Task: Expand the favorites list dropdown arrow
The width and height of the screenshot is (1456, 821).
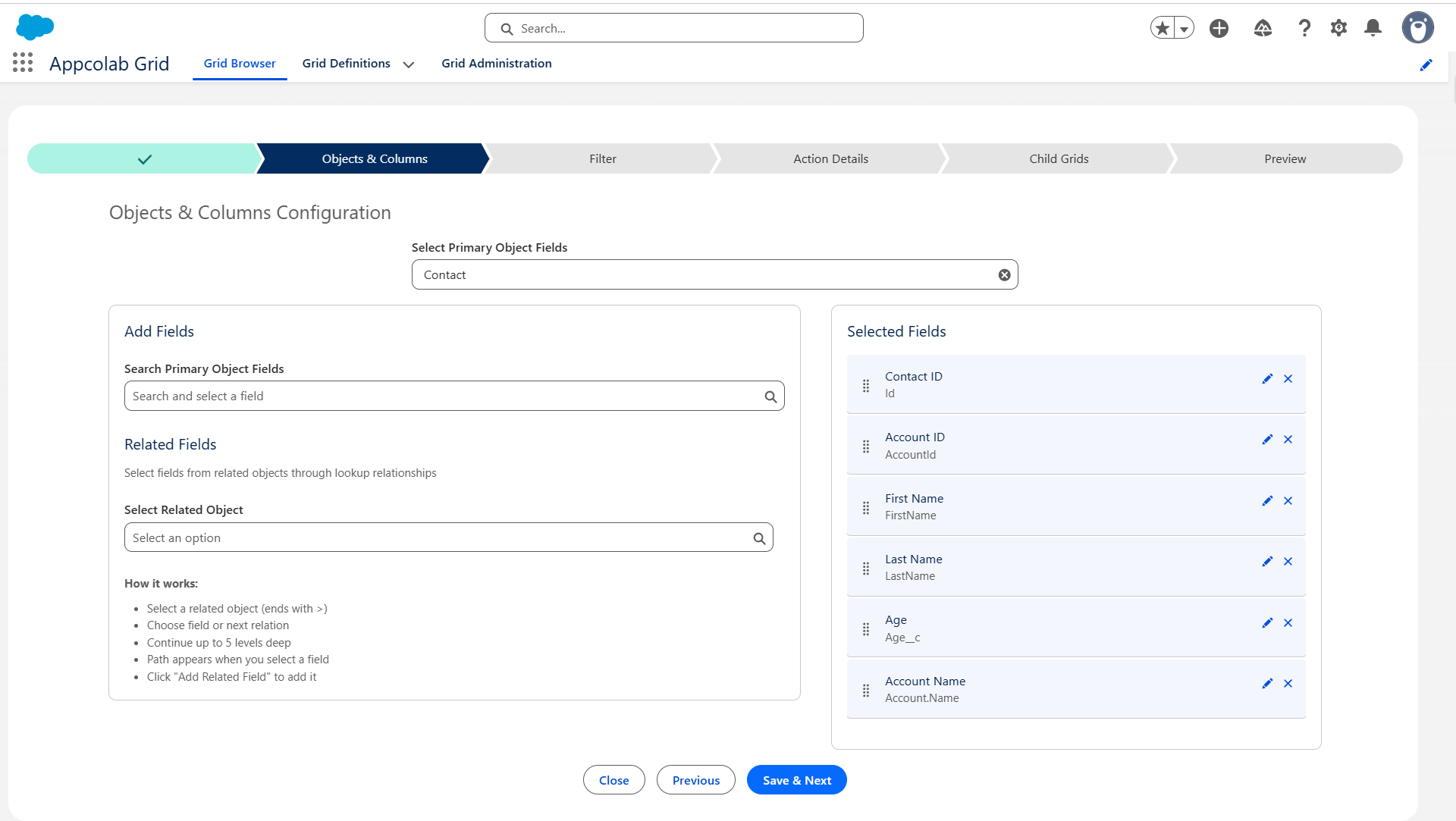Action: point(1184,28)
